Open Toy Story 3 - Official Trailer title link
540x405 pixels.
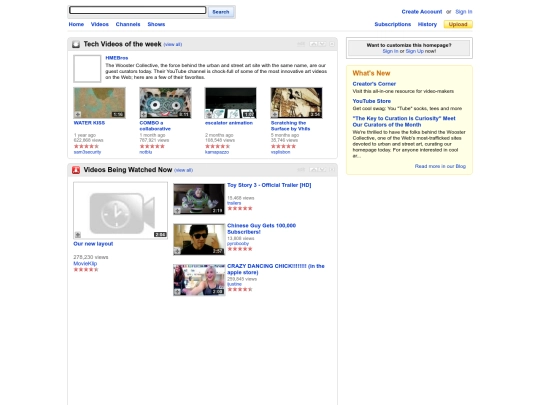coord(269,185)
